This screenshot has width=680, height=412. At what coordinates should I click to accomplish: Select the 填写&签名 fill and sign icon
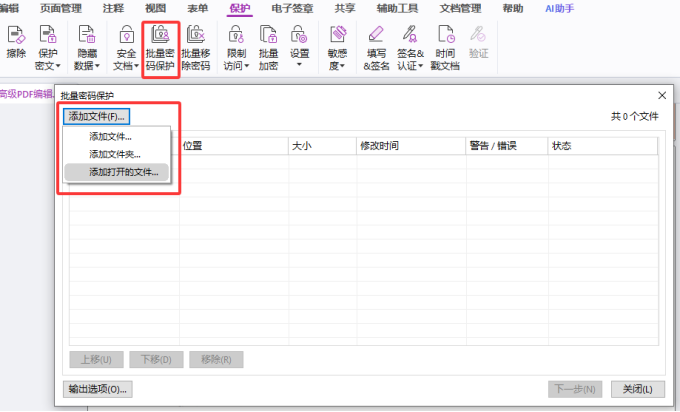pos(376,48)
